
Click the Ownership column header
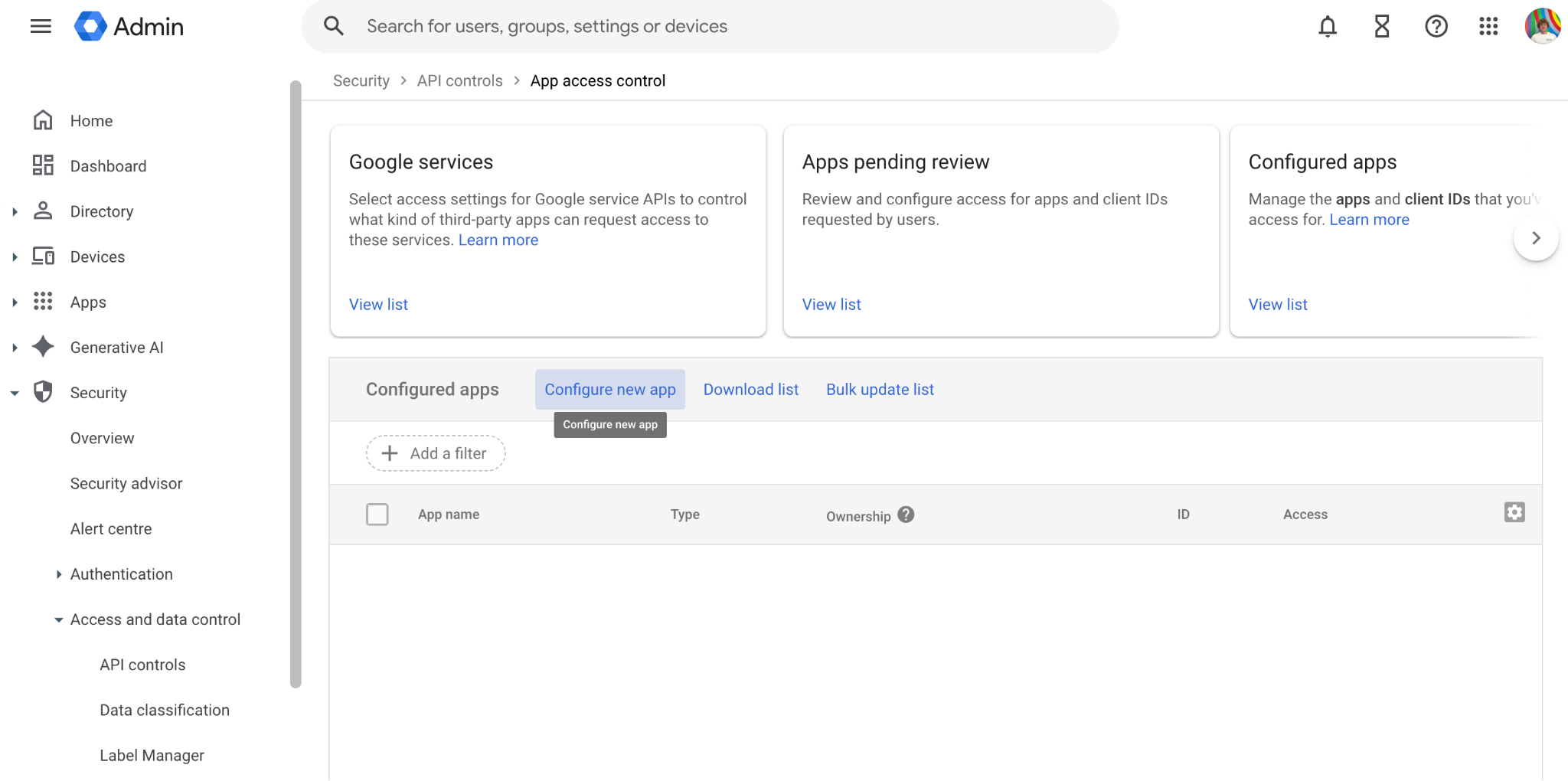(x=858, y=516)
